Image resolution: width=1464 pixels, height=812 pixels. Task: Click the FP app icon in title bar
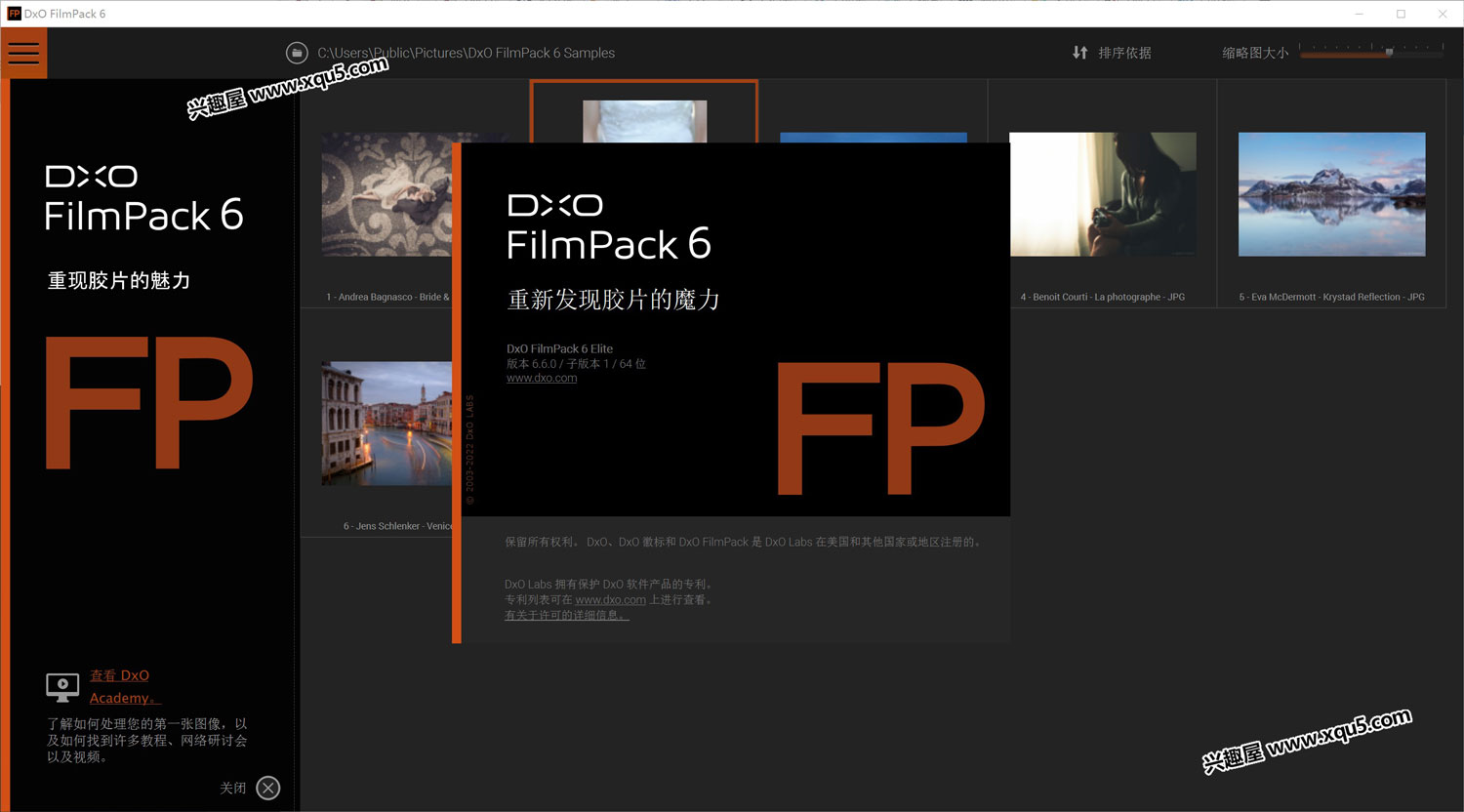14,14
